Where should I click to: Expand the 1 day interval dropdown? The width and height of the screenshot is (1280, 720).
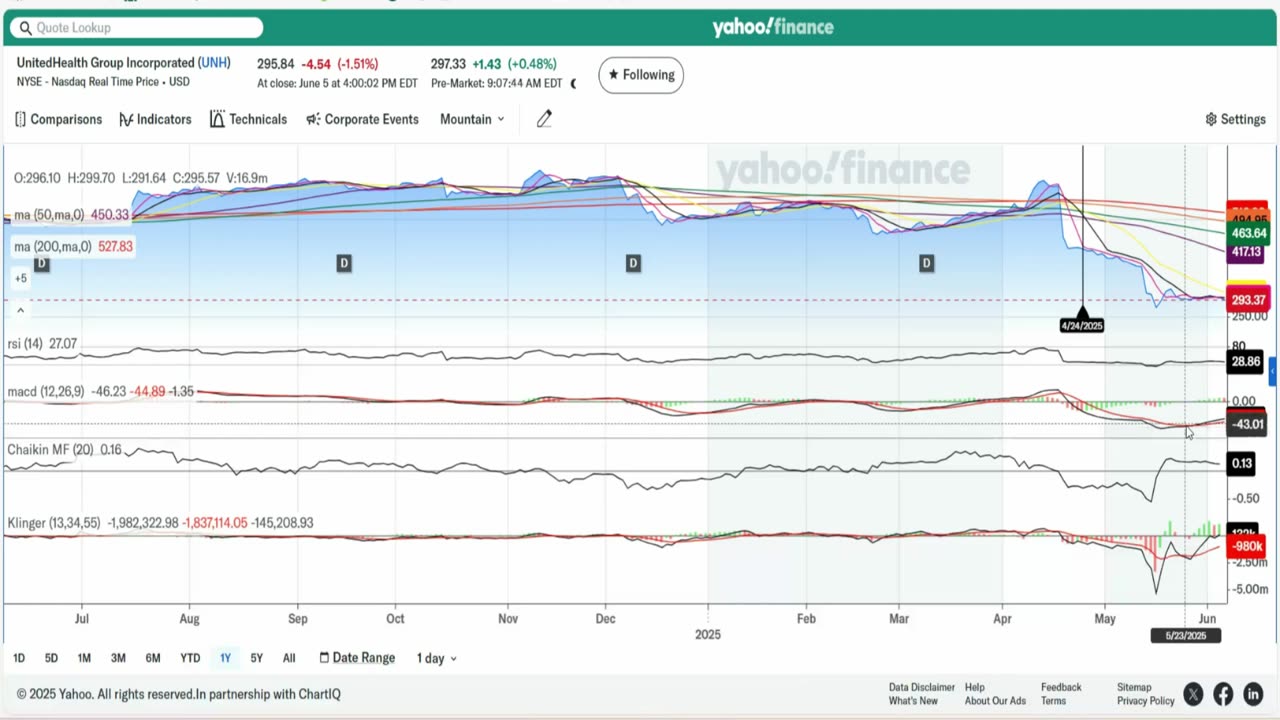coord(436,658)
